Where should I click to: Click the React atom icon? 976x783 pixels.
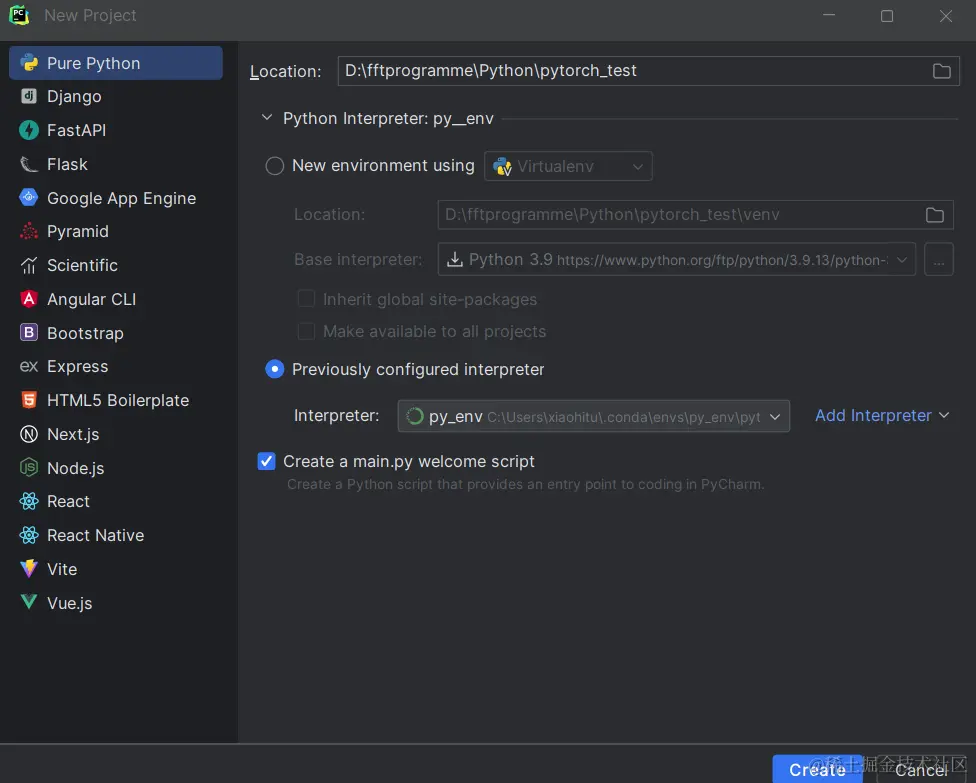[29, 502]
